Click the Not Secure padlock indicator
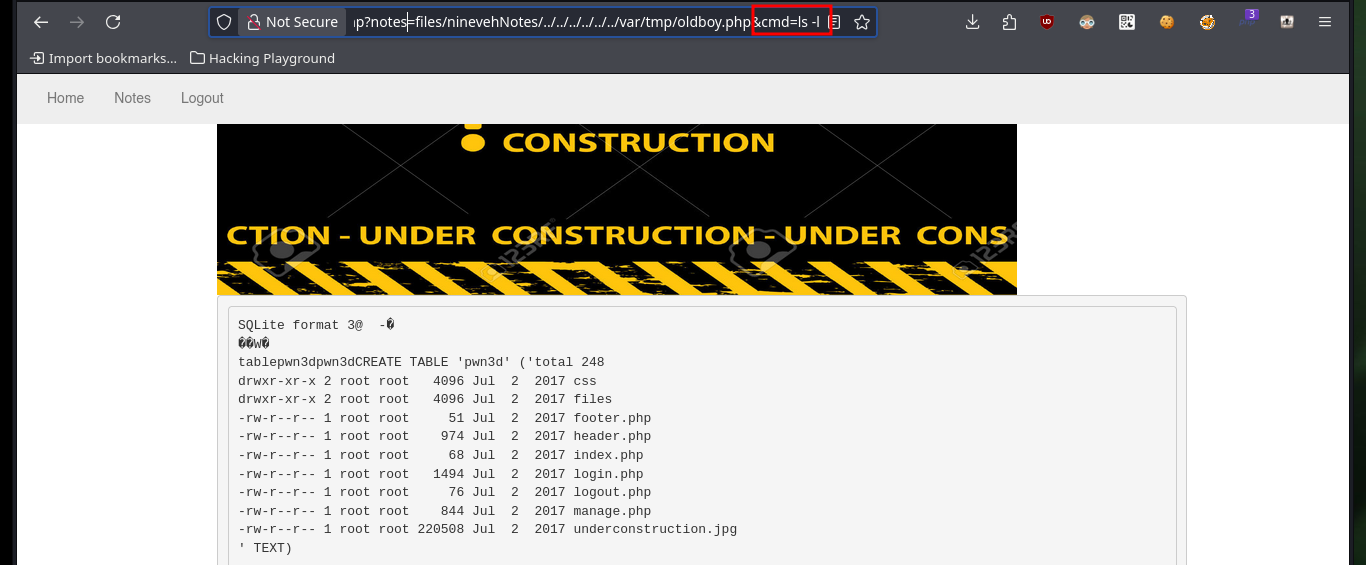 pos(292,22)
